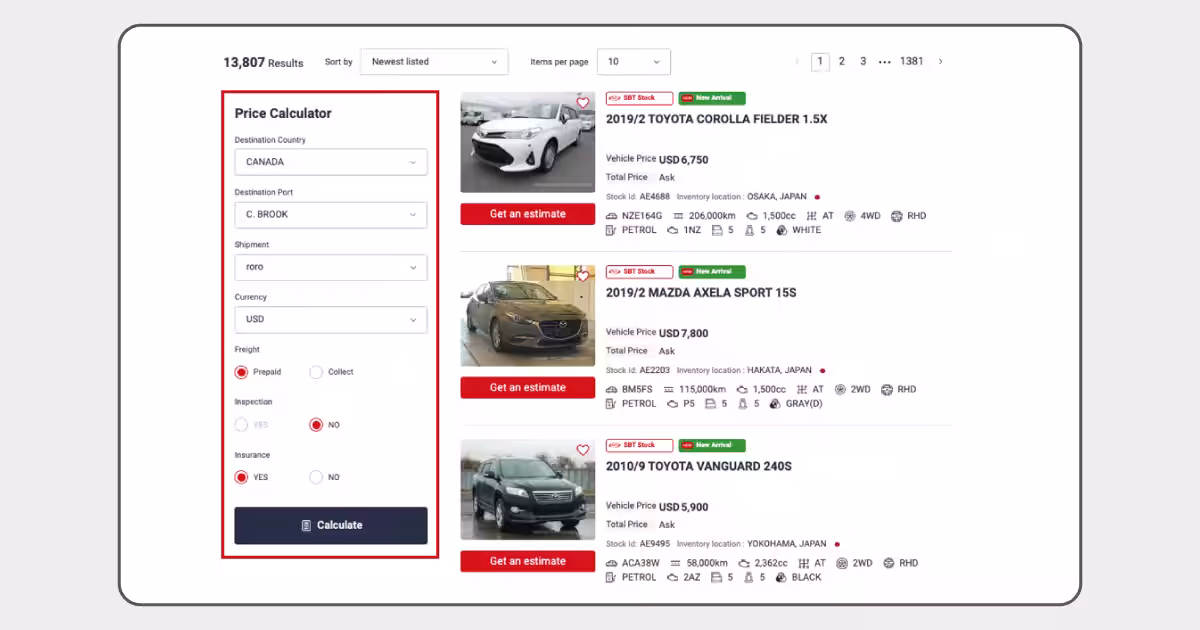
Task: Click the car model icon beside BM5FS
Action: click(x=612, y=390)
